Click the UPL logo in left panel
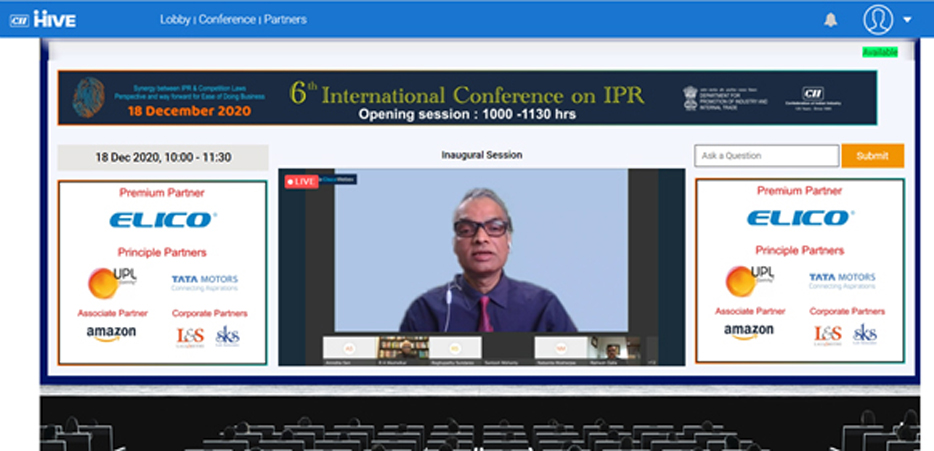The width and height of the screenshot is (934, 451). [x=112, y=282]
